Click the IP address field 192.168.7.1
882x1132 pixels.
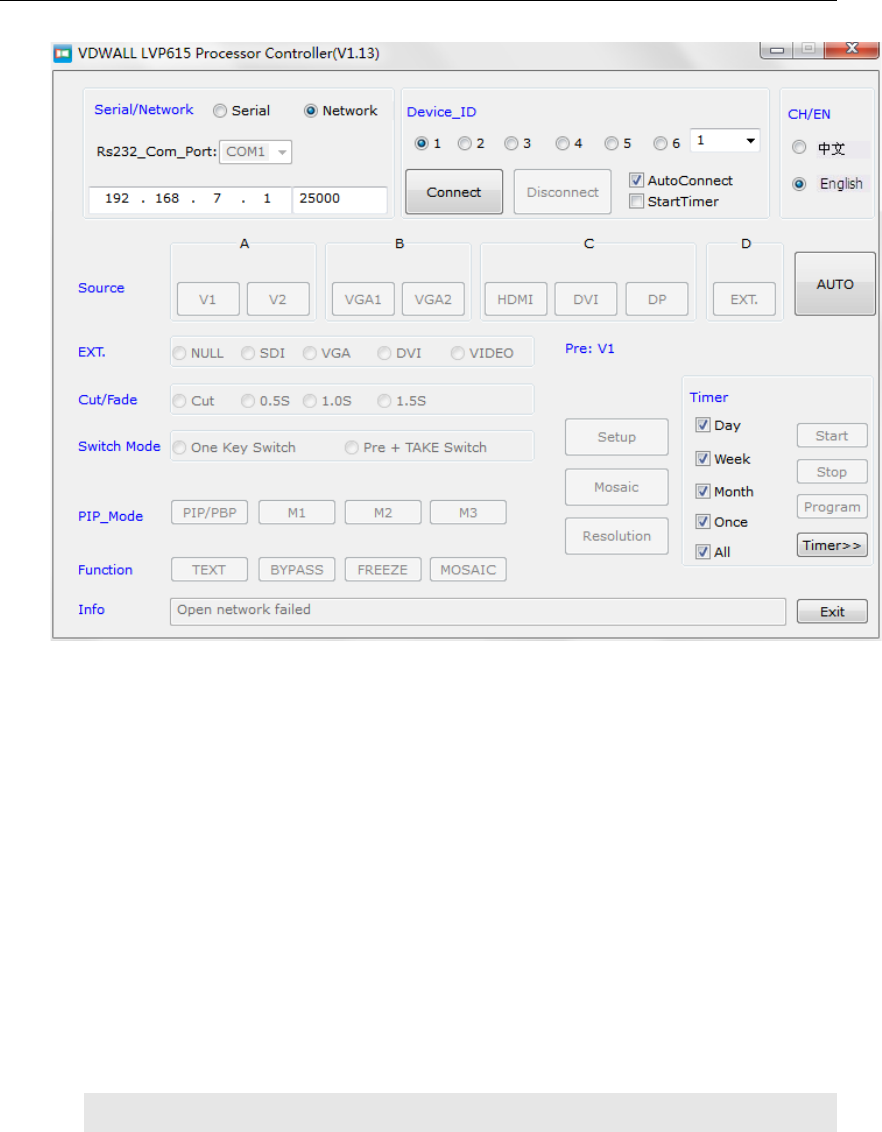[x=190, y=199]
